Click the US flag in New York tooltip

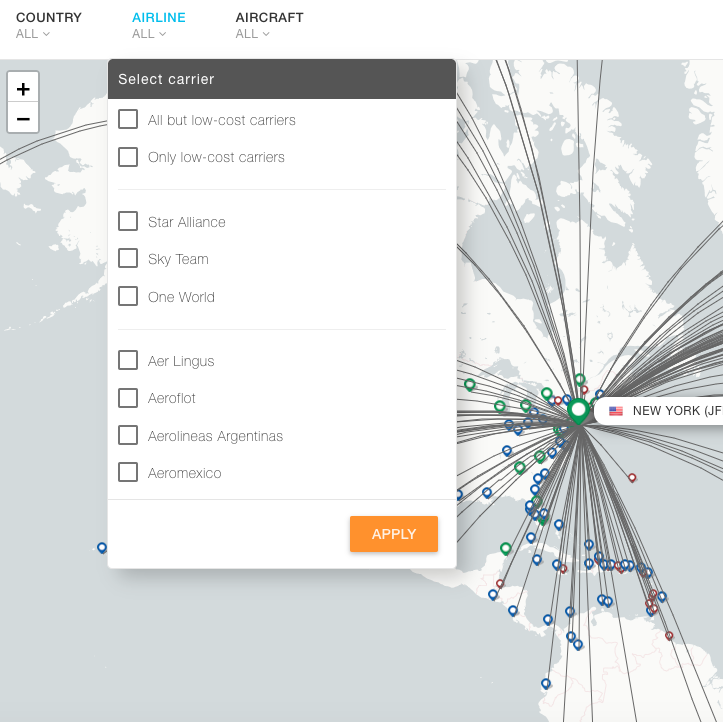tap(616, 411)
